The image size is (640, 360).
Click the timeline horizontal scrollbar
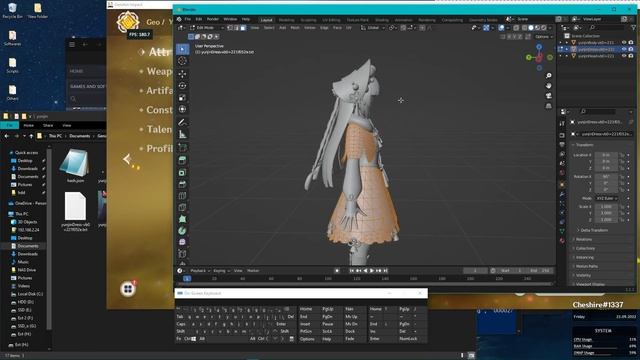point(364,284)
